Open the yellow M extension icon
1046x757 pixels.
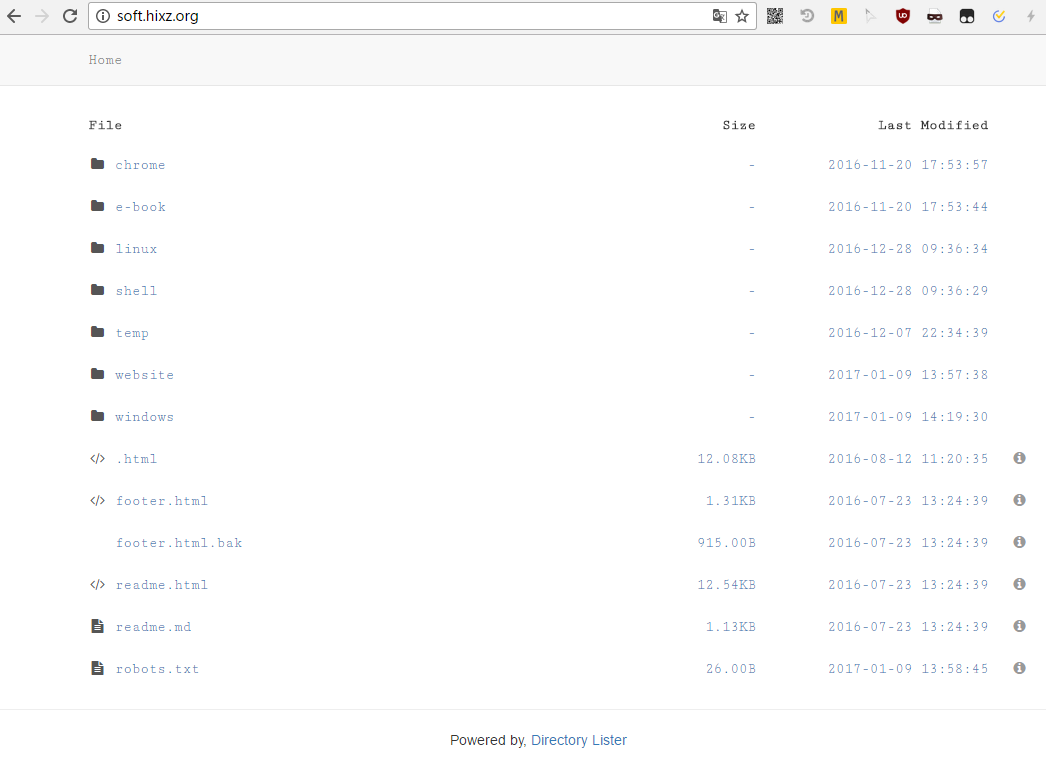click(838, 16)
